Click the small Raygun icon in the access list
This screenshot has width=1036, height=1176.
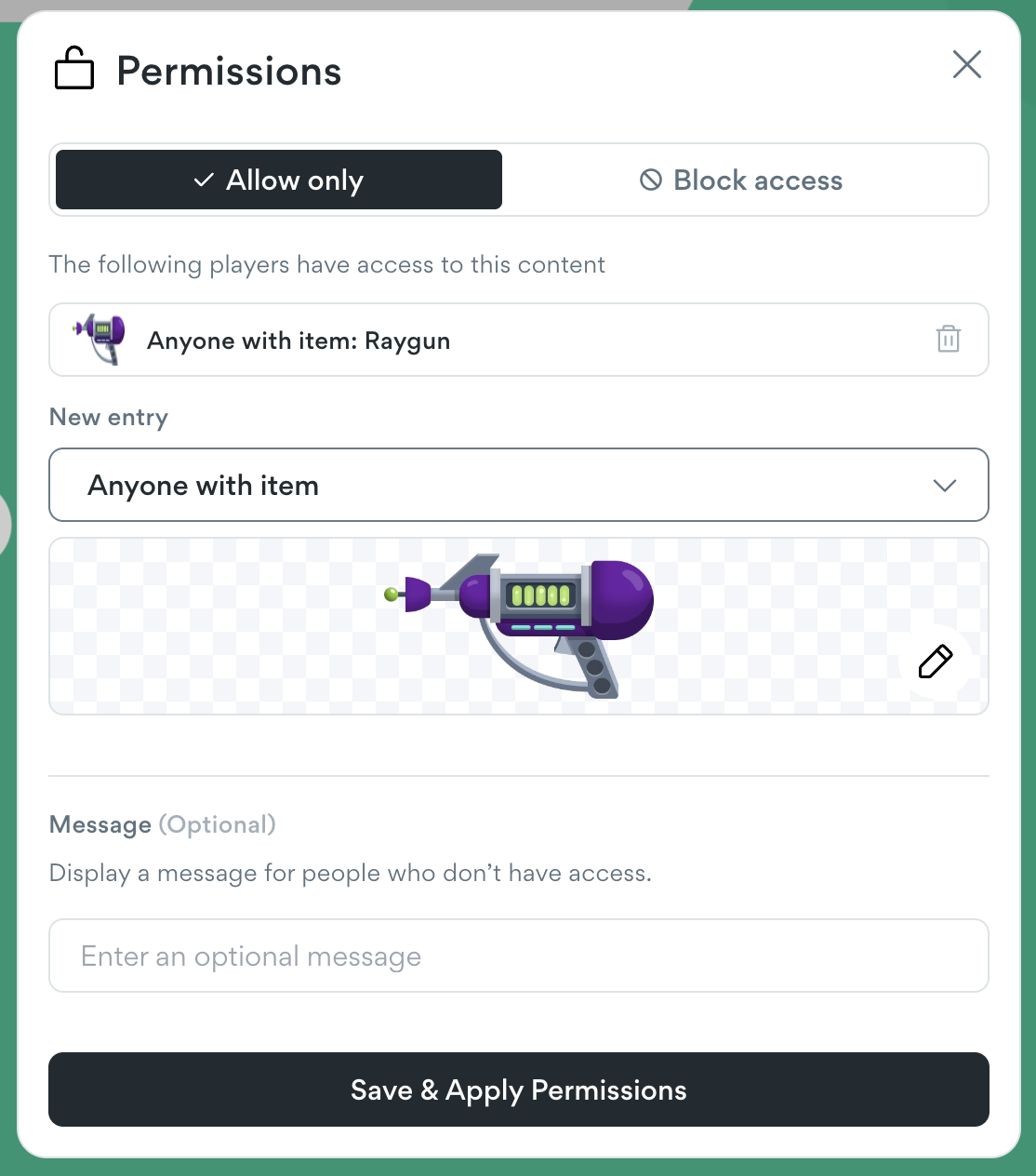pos(100,339)
